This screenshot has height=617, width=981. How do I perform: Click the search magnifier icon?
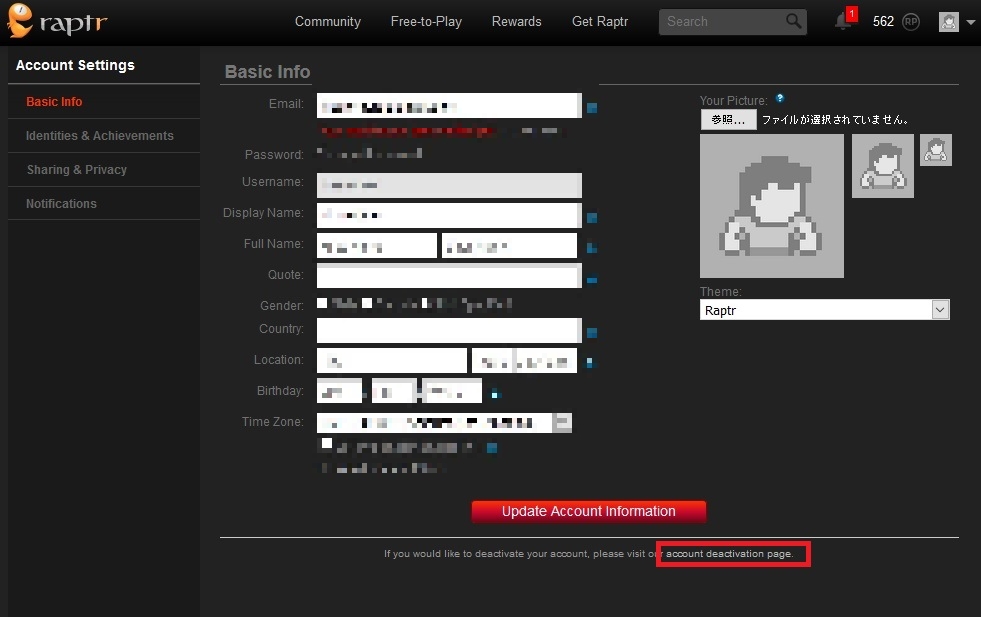tap(793, 21)
